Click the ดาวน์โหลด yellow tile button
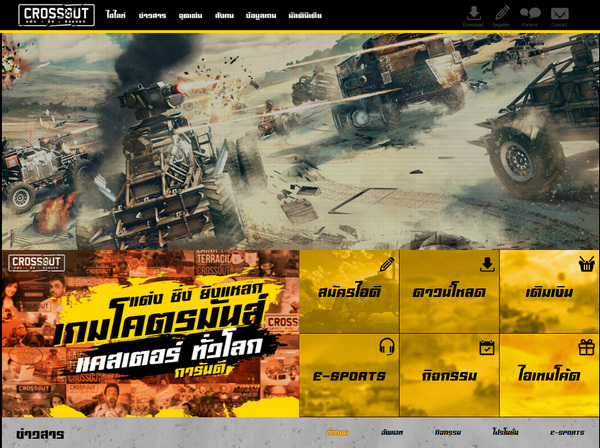600x448 pixels. coord(449,293)
